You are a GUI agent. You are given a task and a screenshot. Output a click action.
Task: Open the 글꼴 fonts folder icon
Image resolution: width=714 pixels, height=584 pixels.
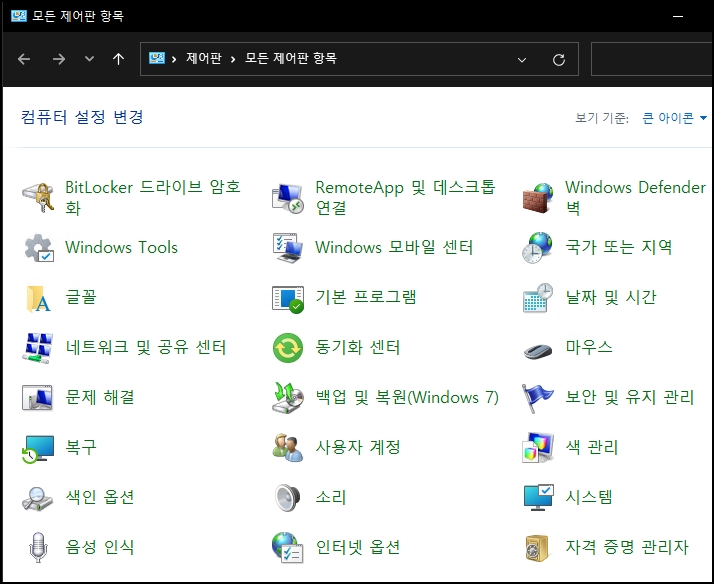coord(39,298)
